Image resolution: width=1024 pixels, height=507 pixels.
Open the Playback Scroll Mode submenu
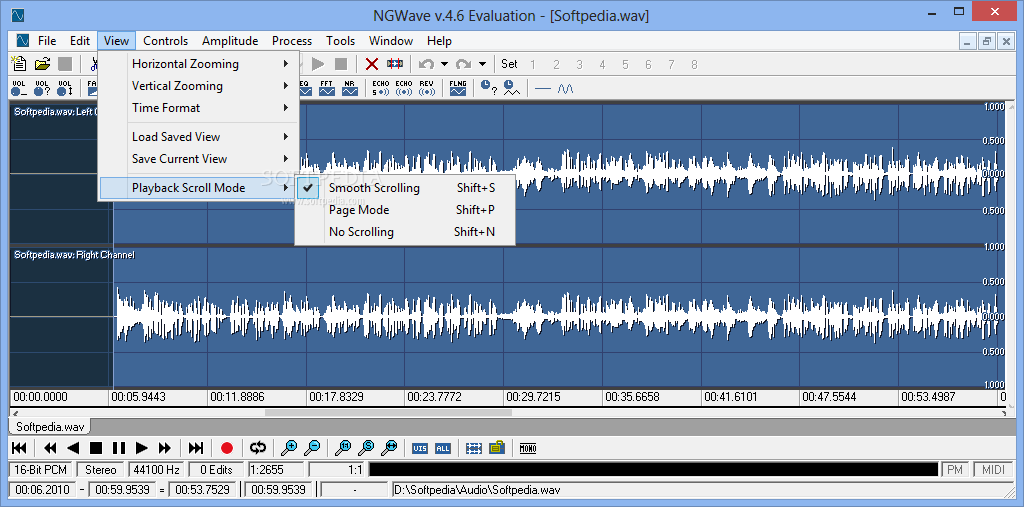point(199,188)
